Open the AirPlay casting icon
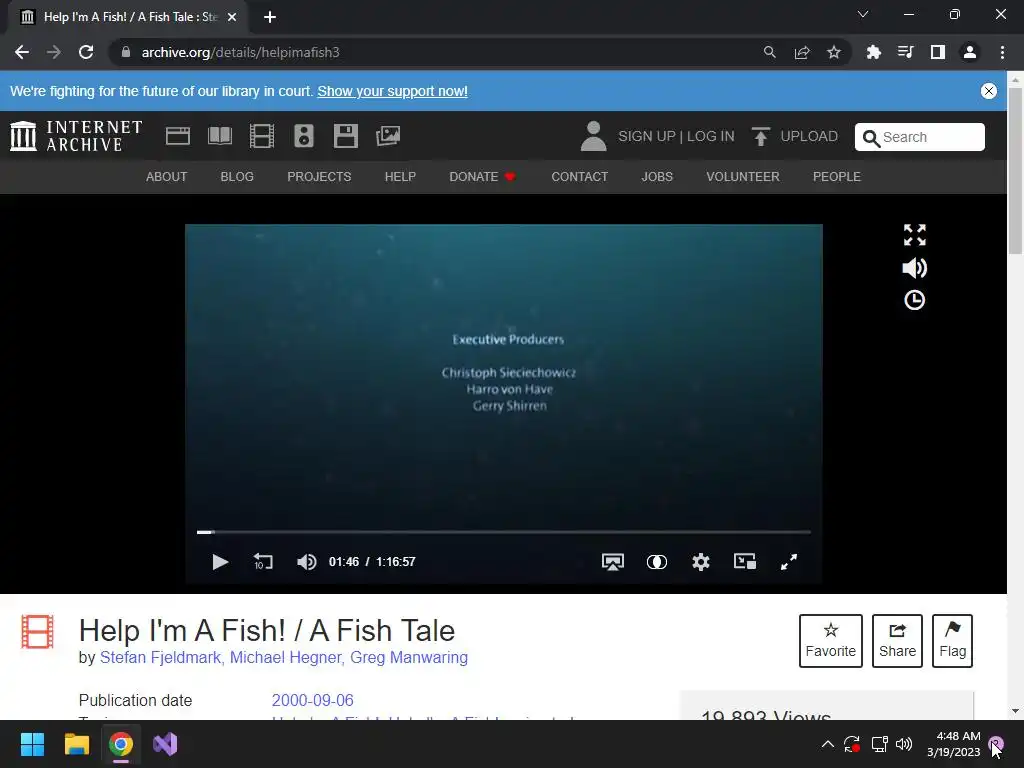The image size is (1024, 768). pyautogui.click(x=613, y=562)
